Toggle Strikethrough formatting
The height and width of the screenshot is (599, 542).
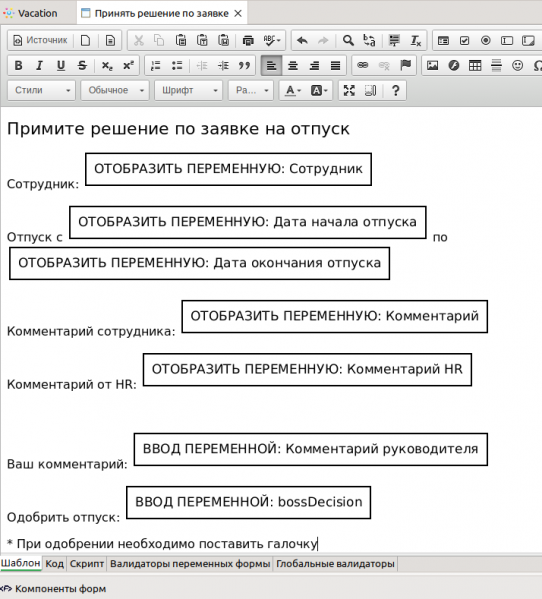coord(82,65)
